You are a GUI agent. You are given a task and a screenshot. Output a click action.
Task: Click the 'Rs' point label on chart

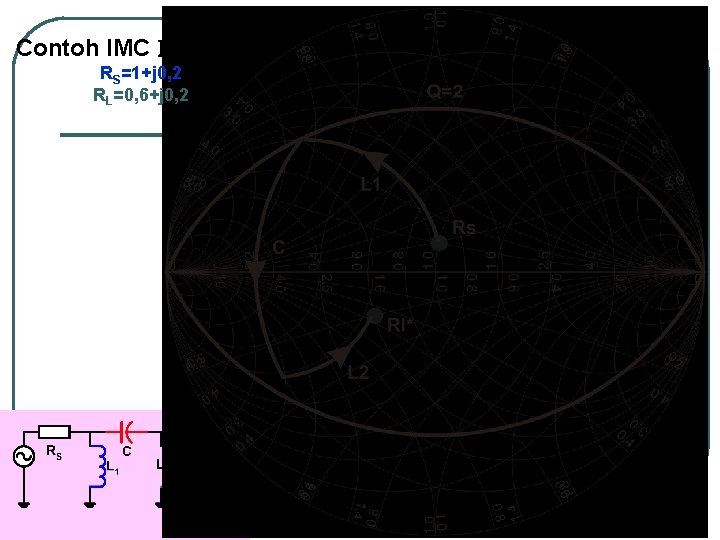pyautogui.click(x=463, y=227)
